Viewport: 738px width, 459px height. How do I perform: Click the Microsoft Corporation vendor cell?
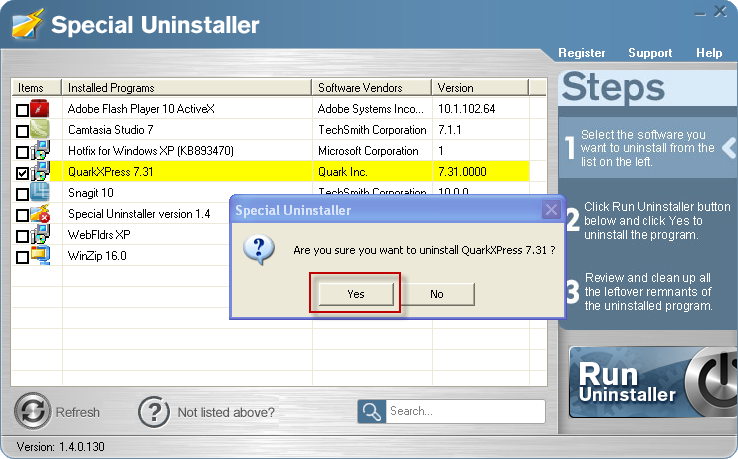click(x=368, y=151)
